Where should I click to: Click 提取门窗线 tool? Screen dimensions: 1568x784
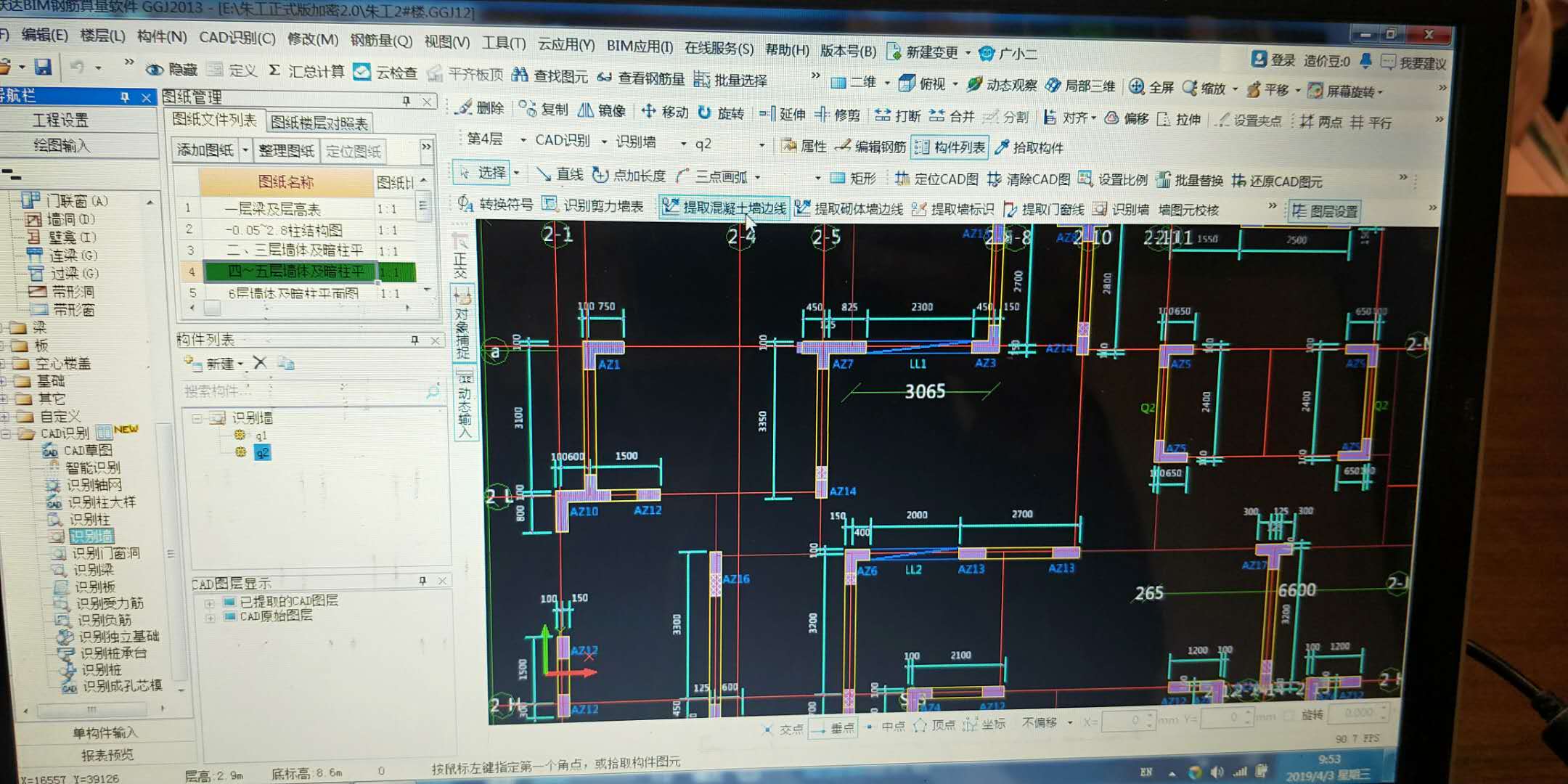click(x=1044, y=210)
